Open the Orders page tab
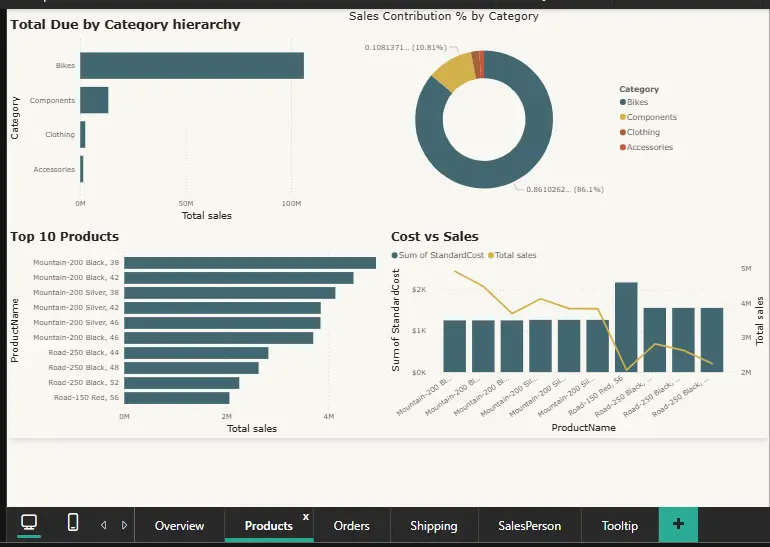Viewport: 770px width, 547px height. pyautogui.click(x=352, y=525)
